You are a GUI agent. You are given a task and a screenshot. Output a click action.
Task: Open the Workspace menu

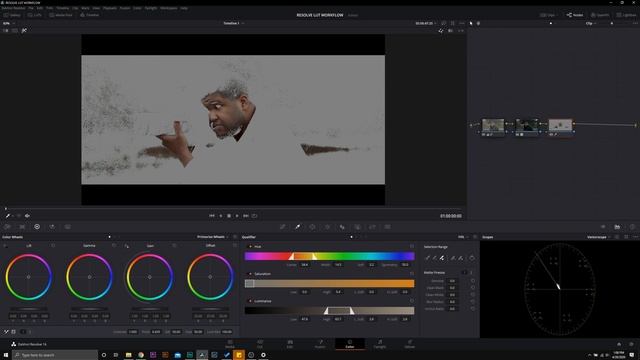[x=169, y=8]
